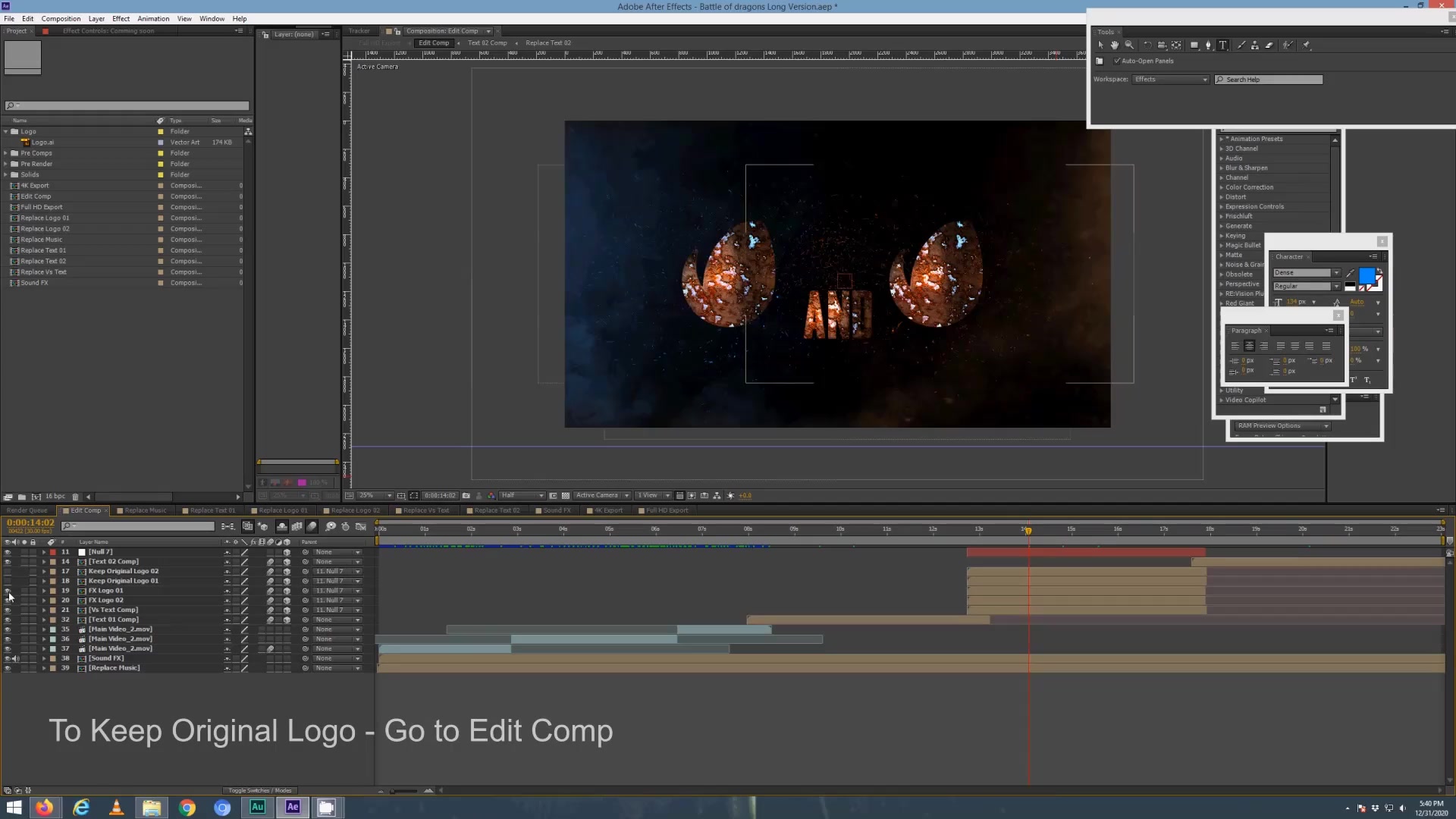1456x819 pixels.
Task: Hide the Text 01 Comp layer
Action: (x=8, y=620)
